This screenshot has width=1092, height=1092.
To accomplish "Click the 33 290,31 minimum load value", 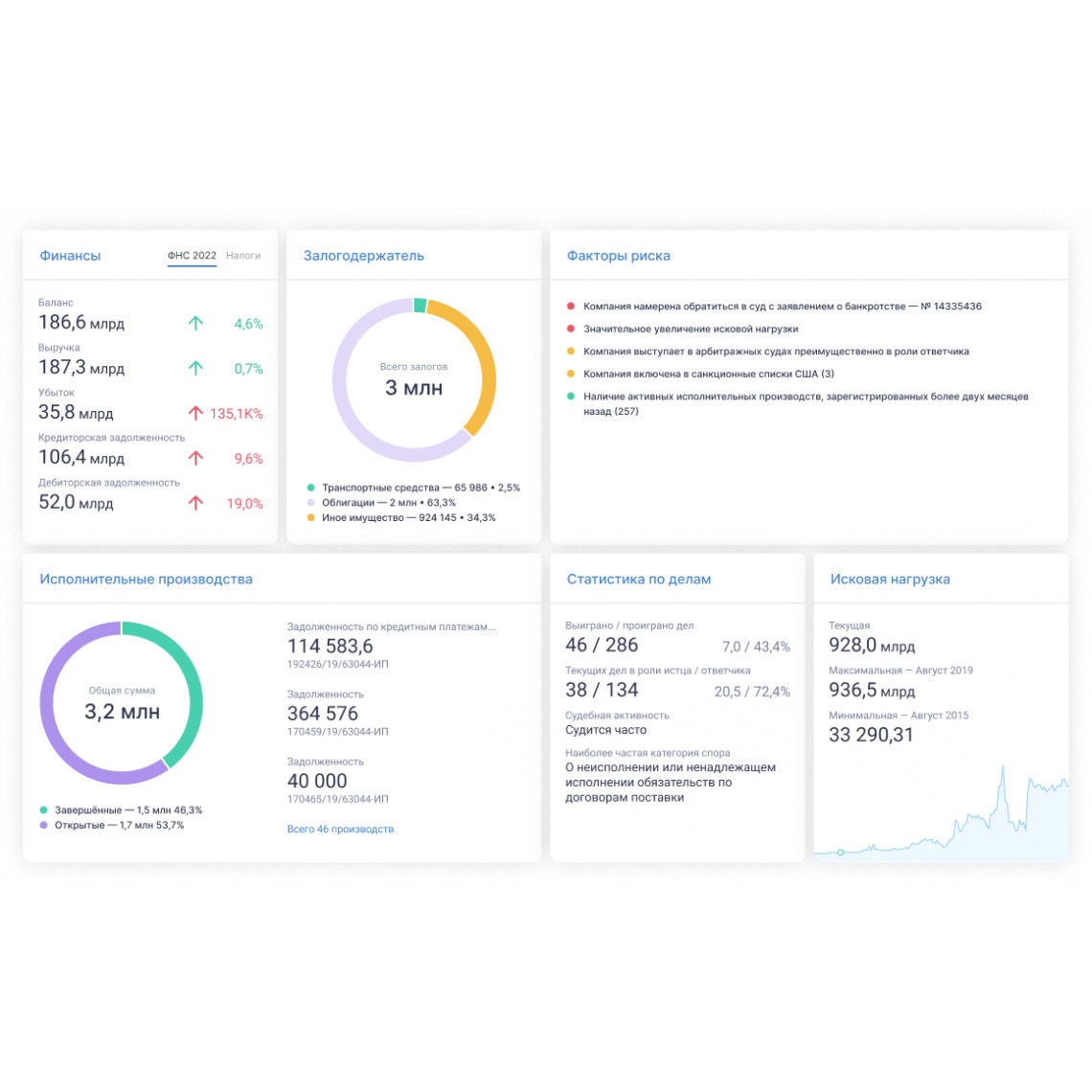I will (871, 735).
